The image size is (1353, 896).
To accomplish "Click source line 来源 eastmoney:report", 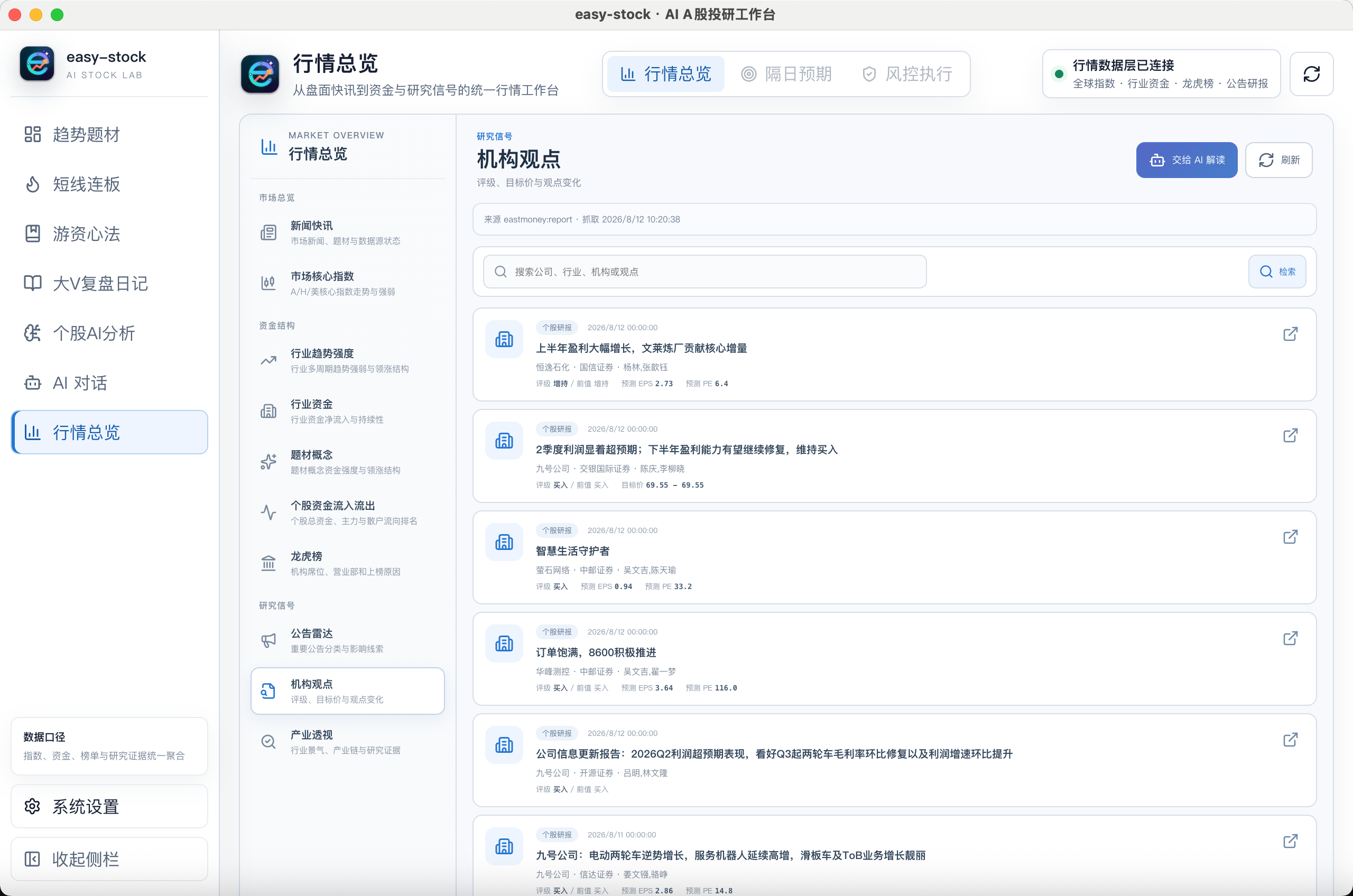I will coord(582,219).
